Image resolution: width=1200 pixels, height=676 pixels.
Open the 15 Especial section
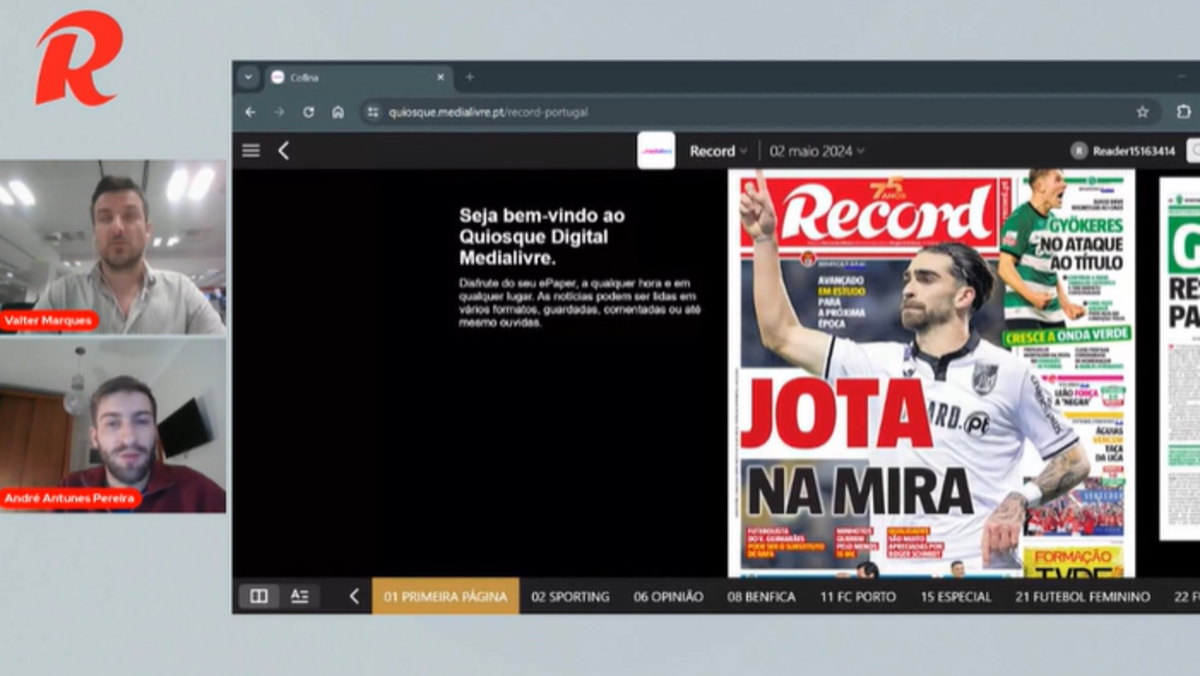pos(956,596)
